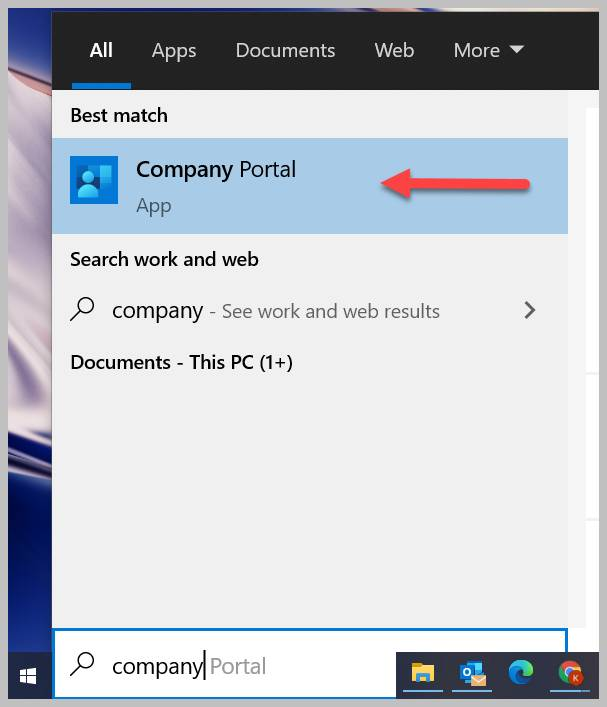Select the Company Portal best match result
The width and height of the screenshot is (607, 707).
[x=310, y=186]
